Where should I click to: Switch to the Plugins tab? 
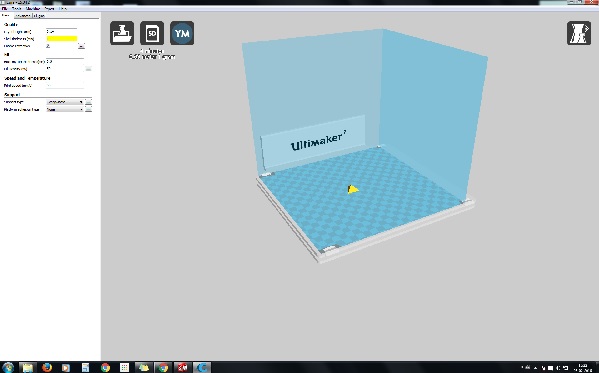[39, 16]
